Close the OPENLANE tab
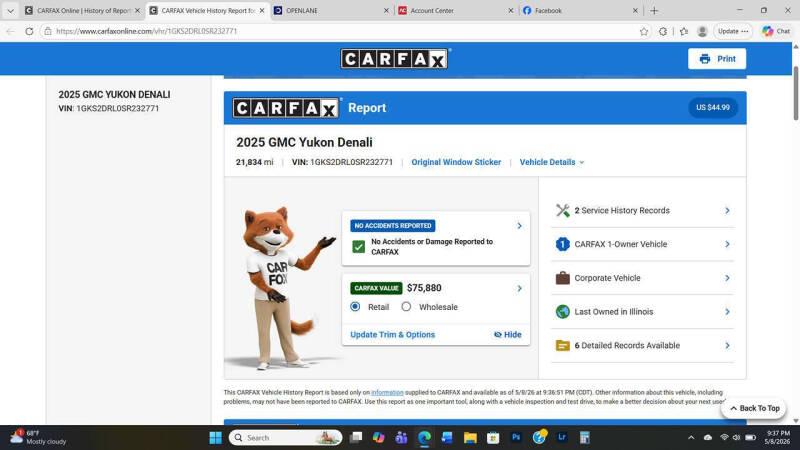This screenshot has height=450, width=800. (x=386, y=10)
